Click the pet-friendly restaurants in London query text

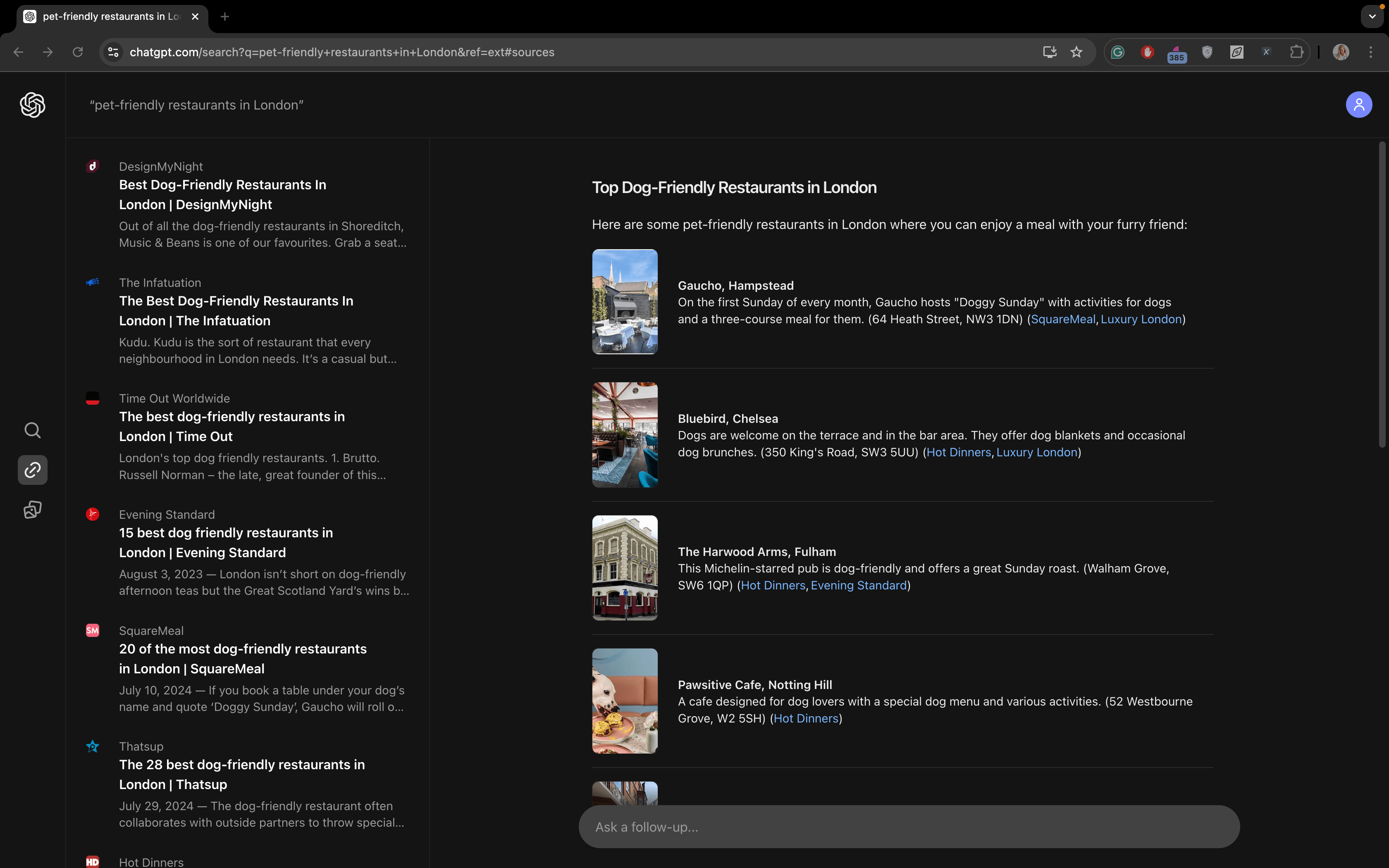coord(197,105)
